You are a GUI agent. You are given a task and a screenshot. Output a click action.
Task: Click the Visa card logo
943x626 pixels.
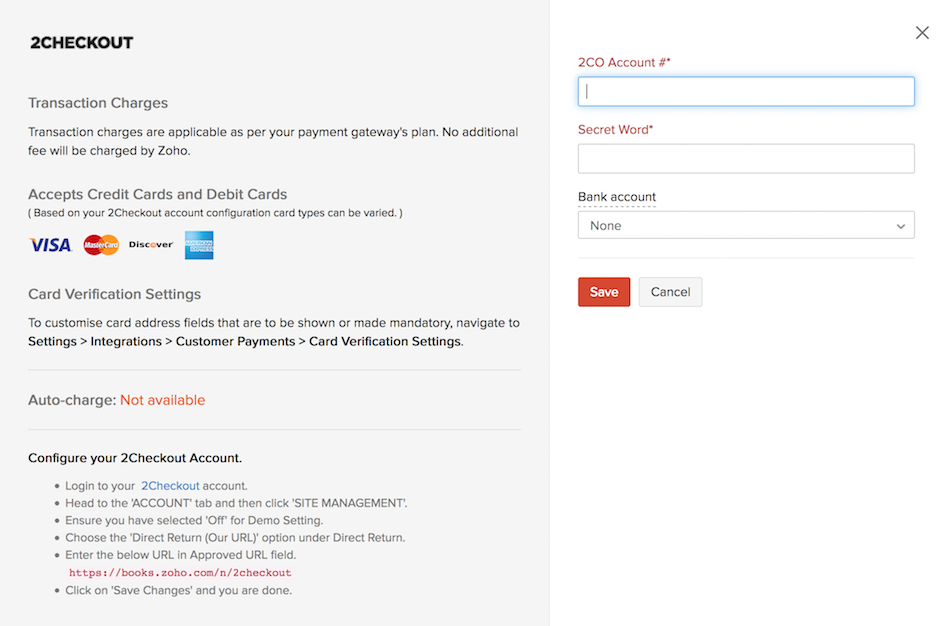50,245
